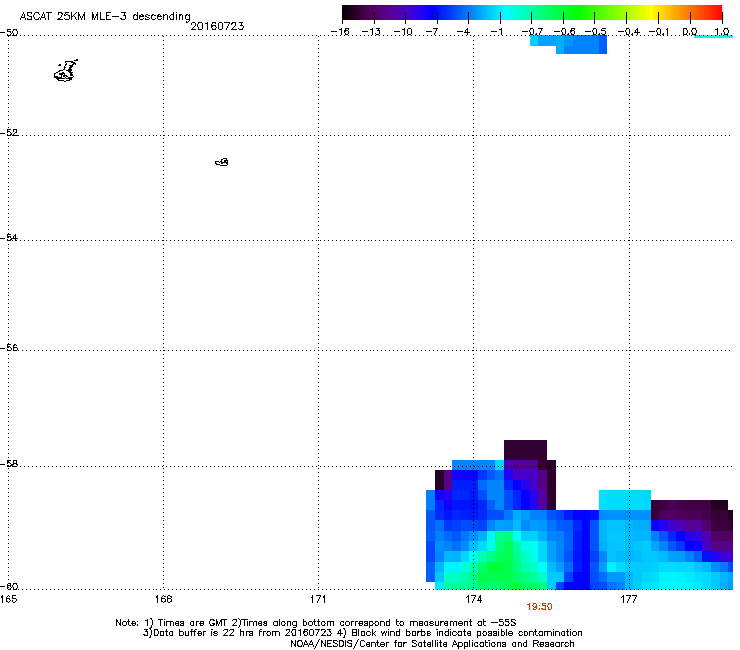The width and height of the screenshot is (740, 650).
Task: Click the note 'Times are GMT'
Action: tap(193, 623)
